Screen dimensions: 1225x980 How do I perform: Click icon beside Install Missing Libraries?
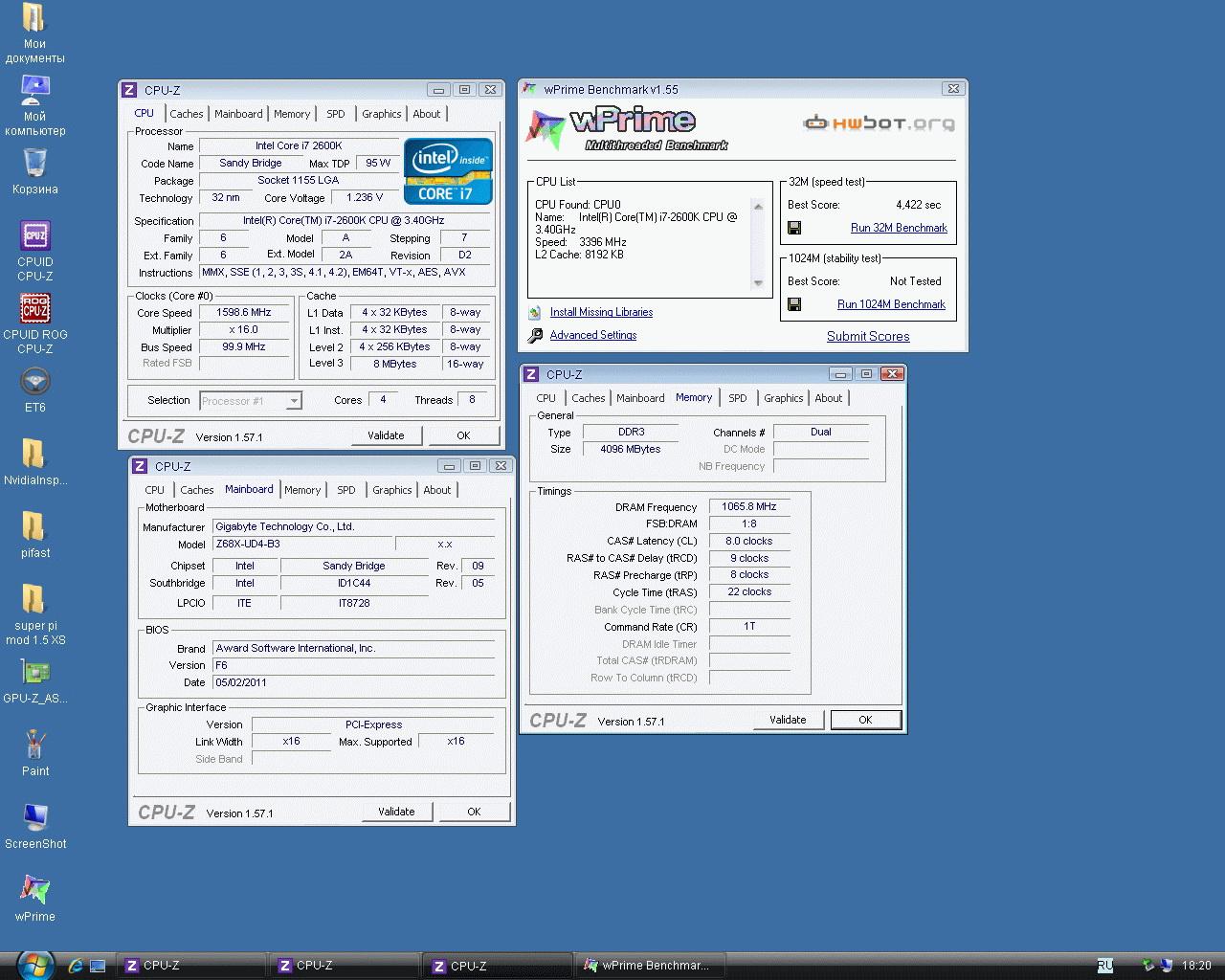tap(535, 312)
